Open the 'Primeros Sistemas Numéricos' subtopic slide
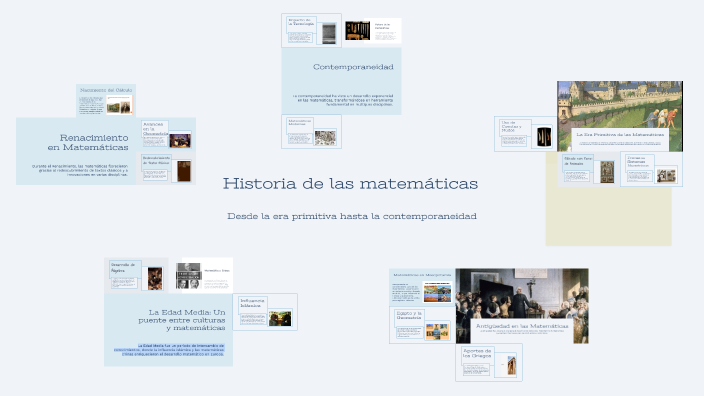This screenshot has height=396, width=704. tap(651, 169)
